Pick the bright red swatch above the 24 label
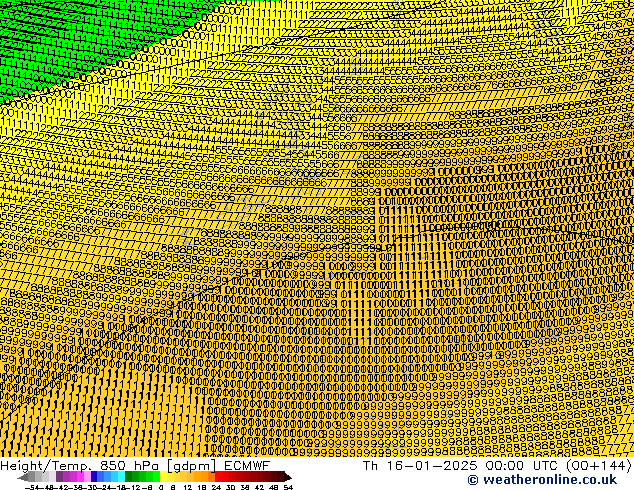634x490 pixels. [218, 476]
